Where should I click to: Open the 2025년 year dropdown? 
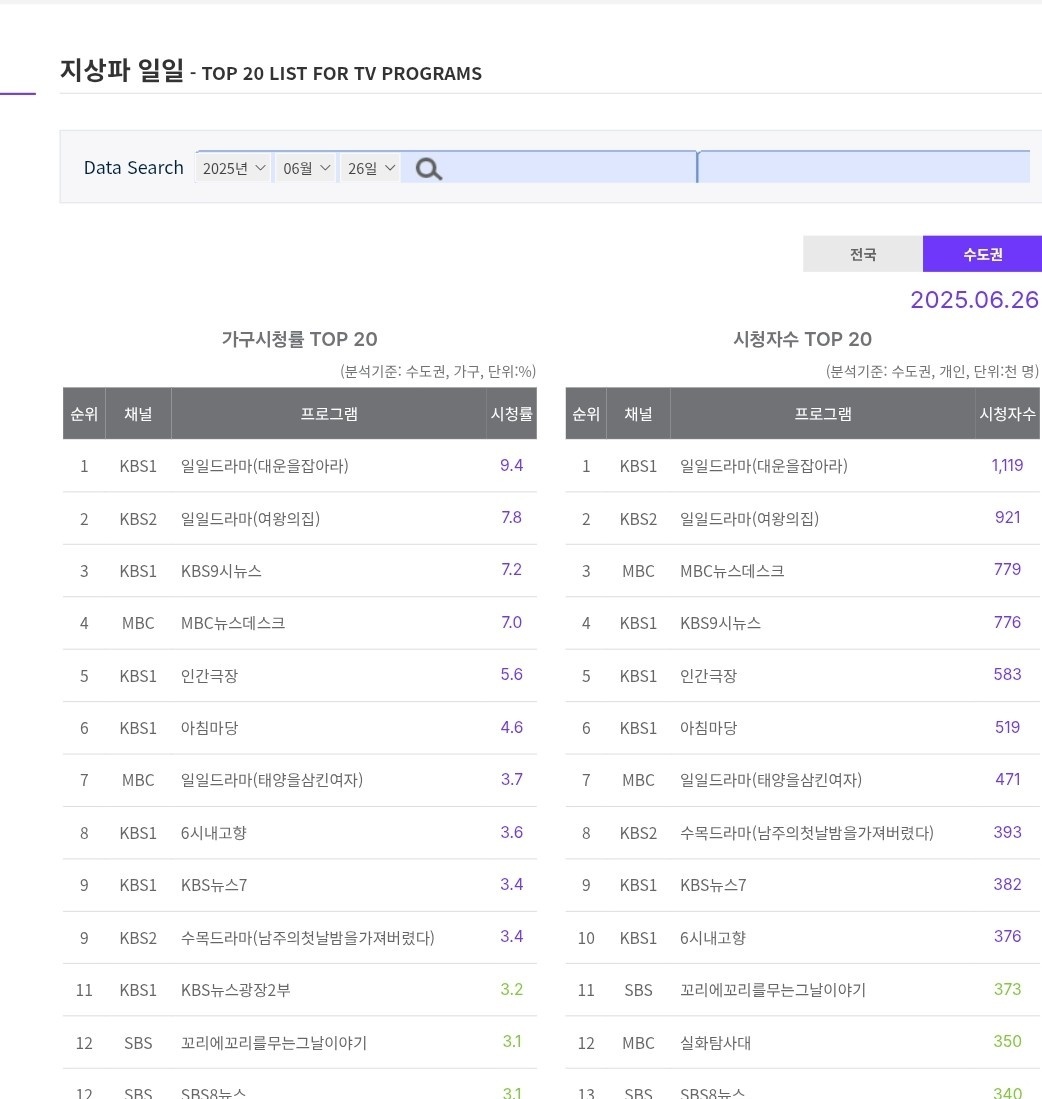pyautogui.click(x=233, y=168)
